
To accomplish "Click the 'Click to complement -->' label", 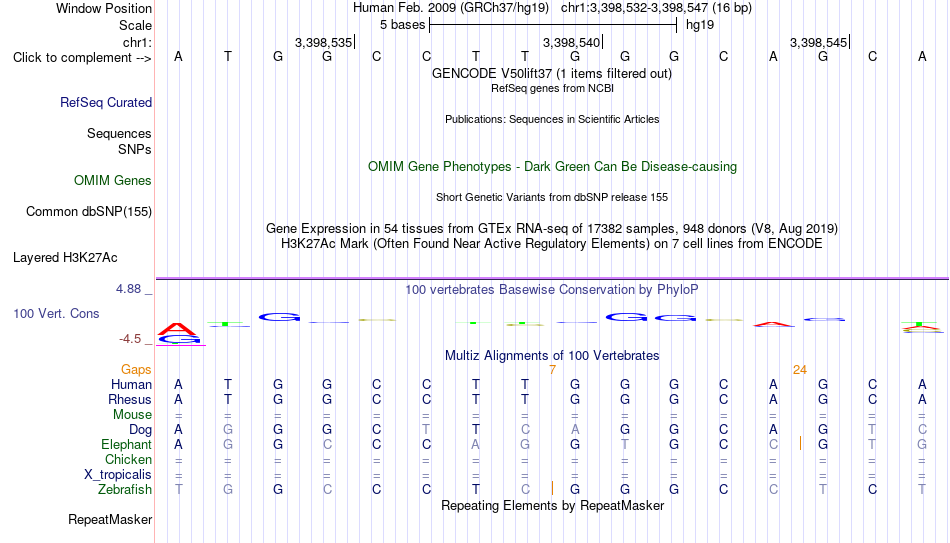I will pos(82,58).
